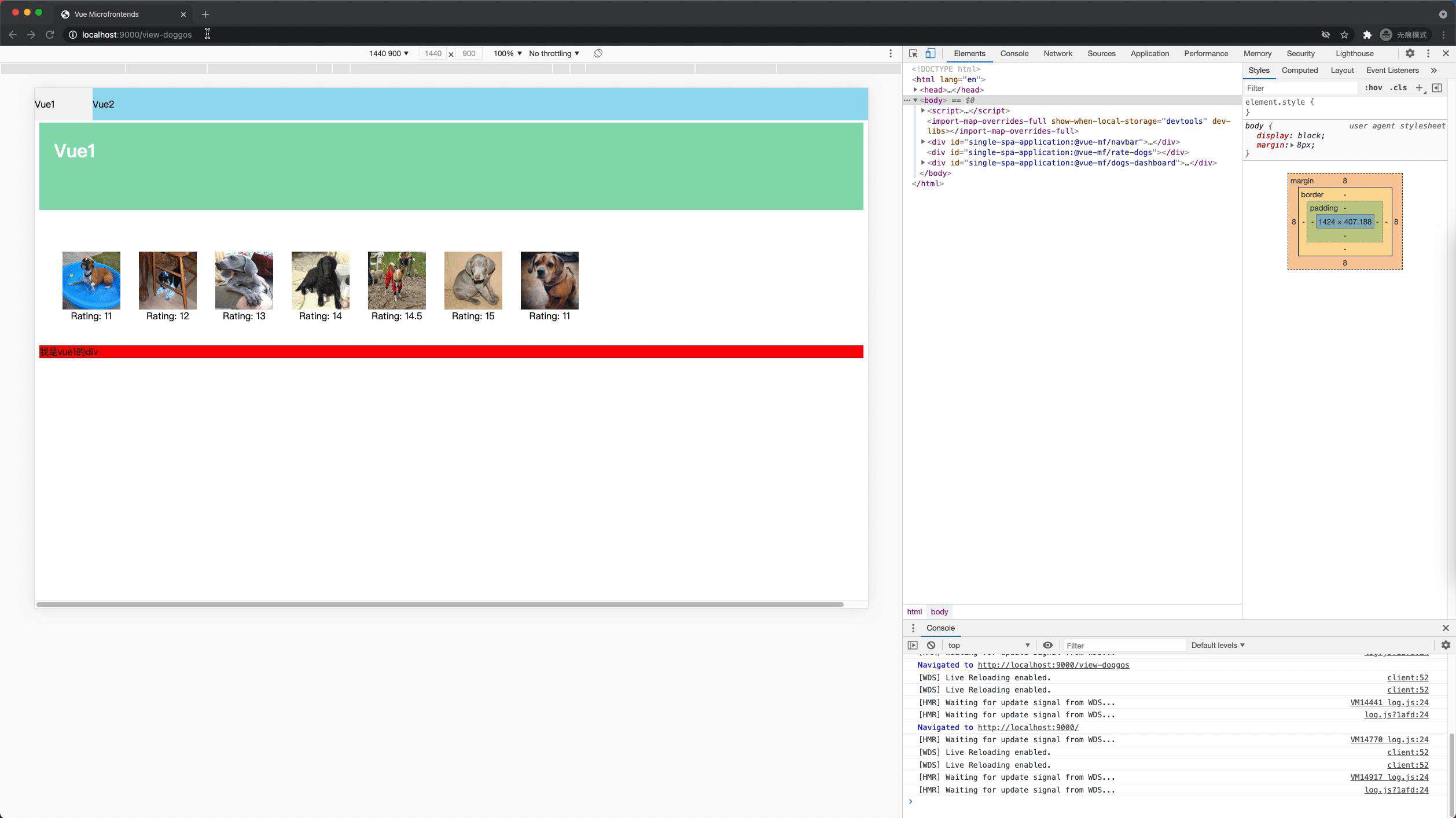Open console drawer three-dot menu
Viewport: 1456px width, 818px height.
point(913,628)
